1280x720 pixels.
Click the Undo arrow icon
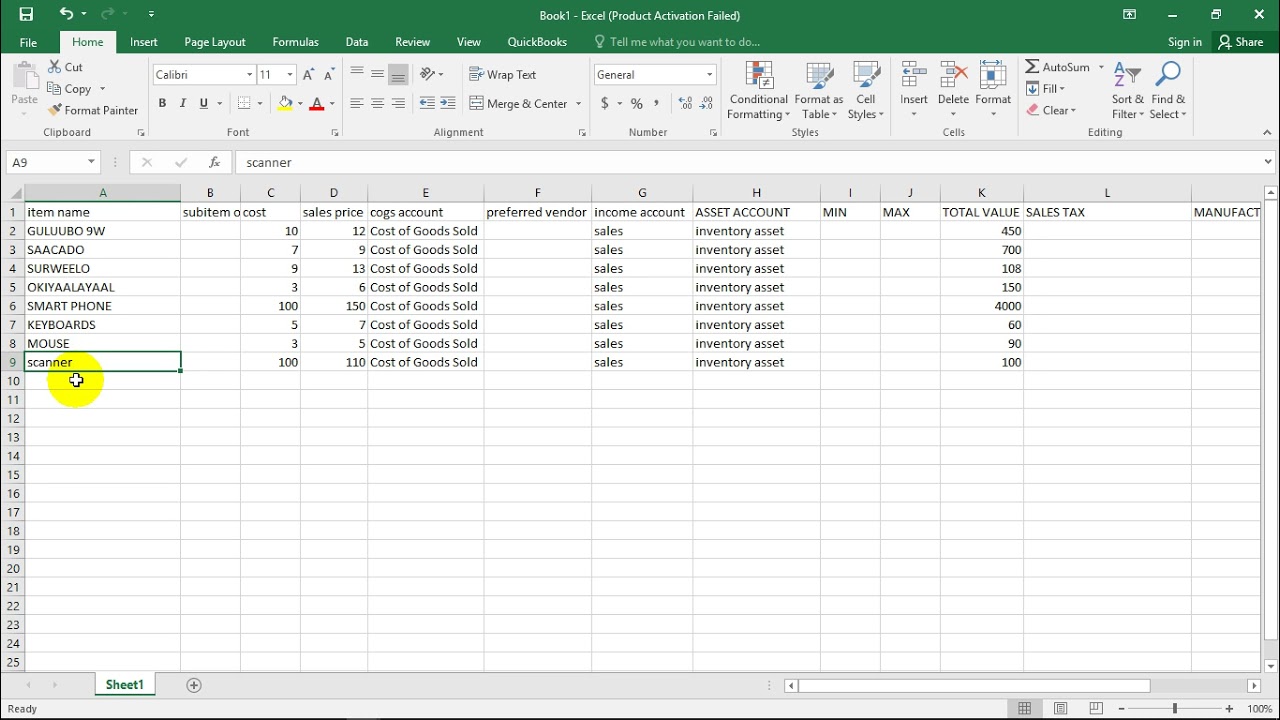(67, 14)
